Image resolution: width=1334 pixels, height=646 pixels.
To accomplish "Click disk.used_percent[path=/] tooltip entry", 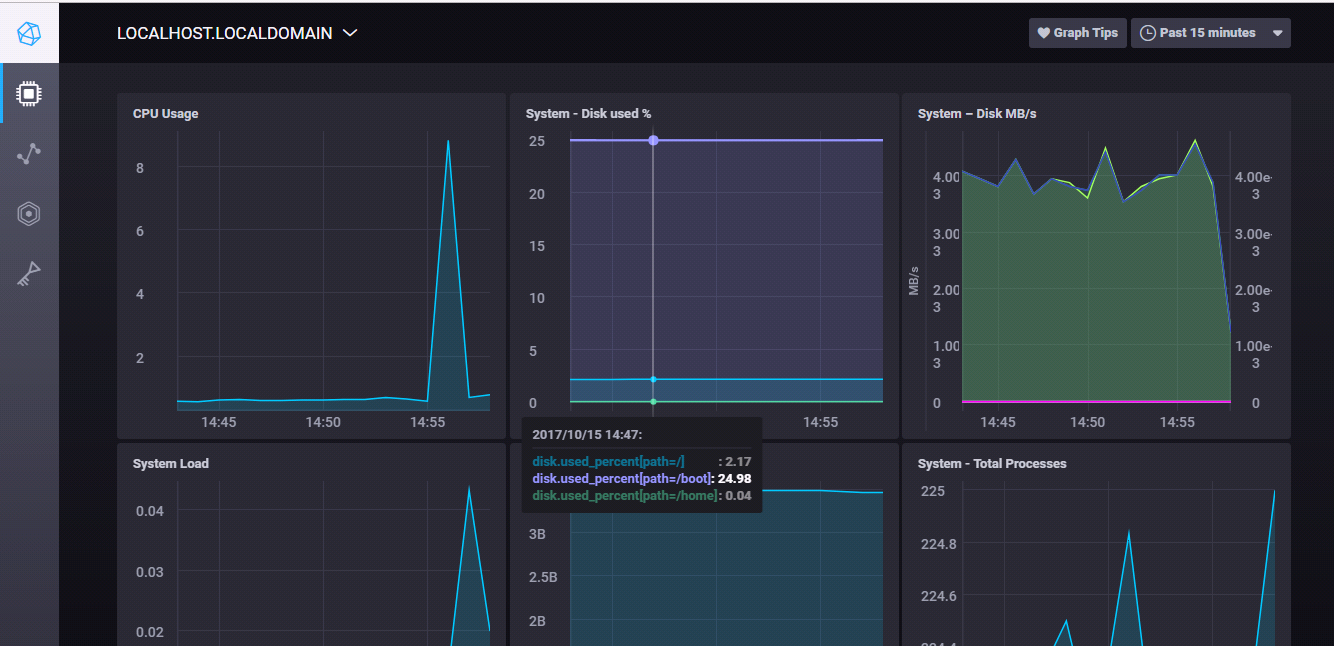I will coord(608,462).
